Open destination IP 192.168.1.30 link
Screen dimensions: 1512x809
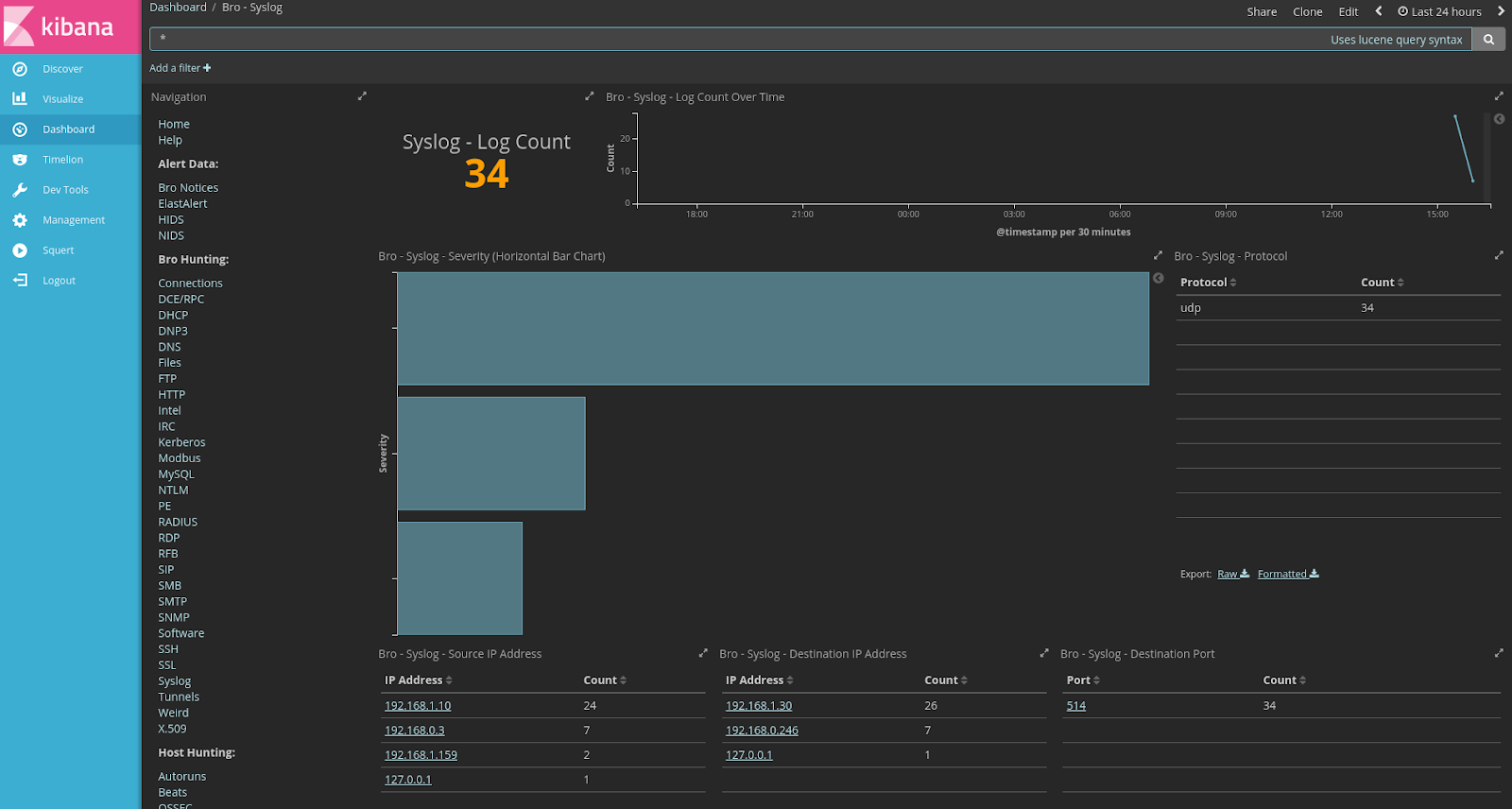click(759, 706)
